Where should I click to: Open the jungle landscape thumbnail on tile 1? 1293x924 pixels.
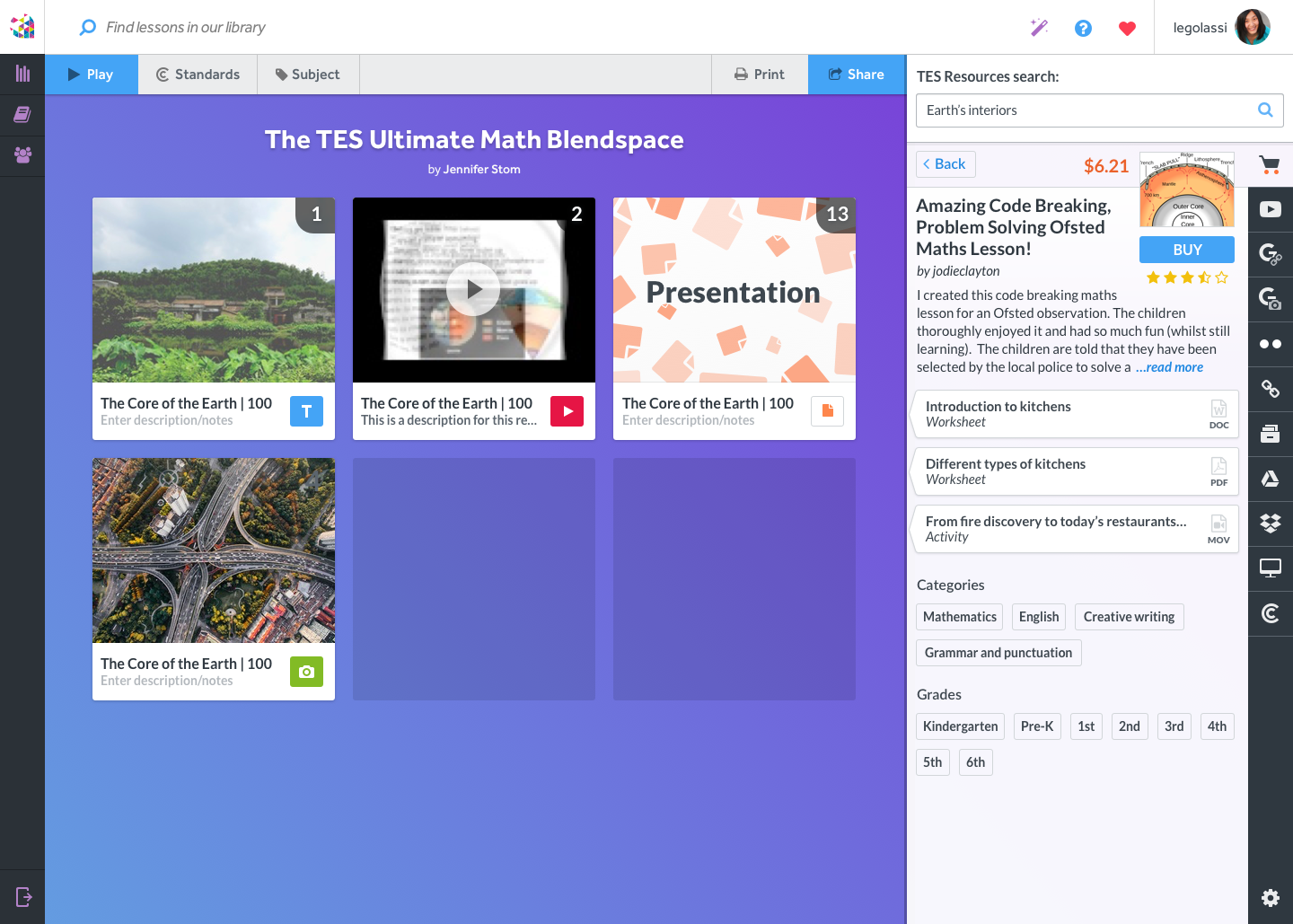(214, 290)
